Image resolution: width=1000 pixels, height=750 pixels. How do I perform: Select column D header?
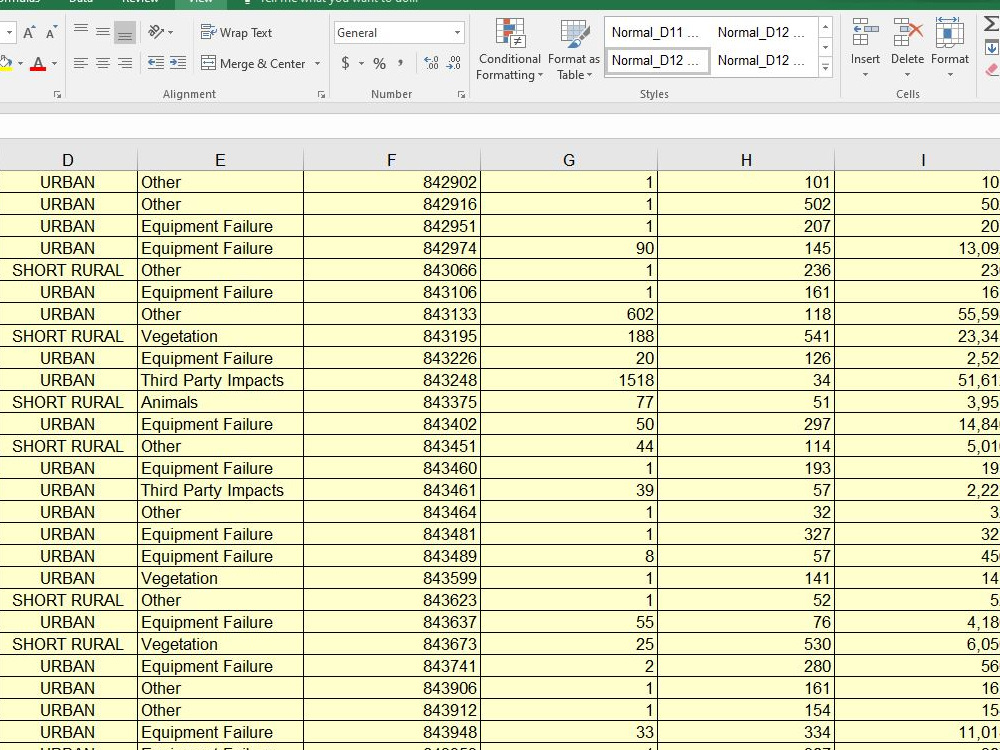coord(68,160)
